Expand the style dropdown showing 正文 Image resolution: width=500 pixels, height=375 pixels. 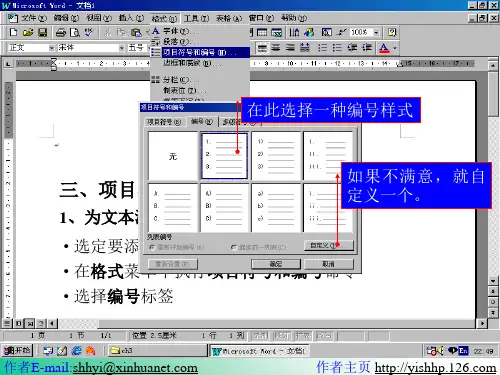pyautogui.click(x=51, y=48)
